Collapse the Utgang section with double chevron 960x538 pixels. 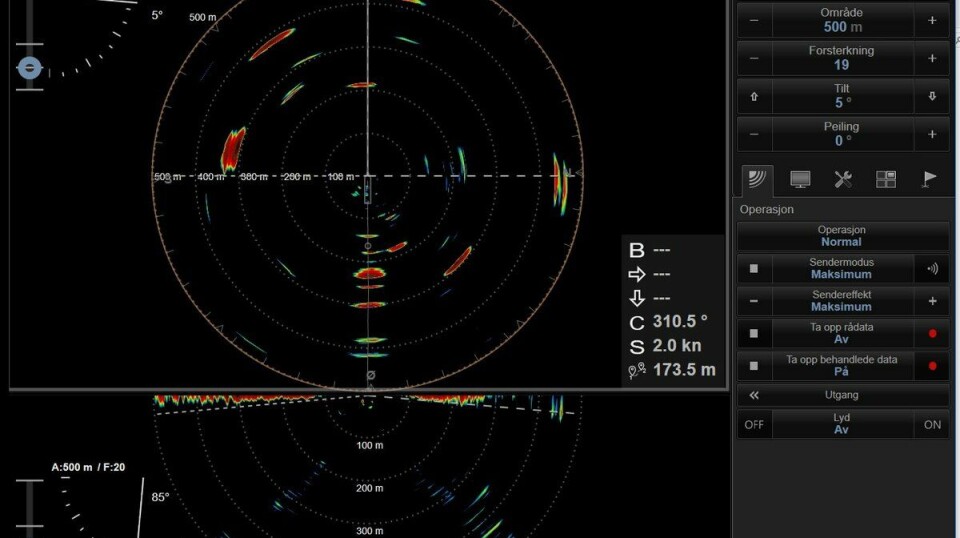[754, 395]
